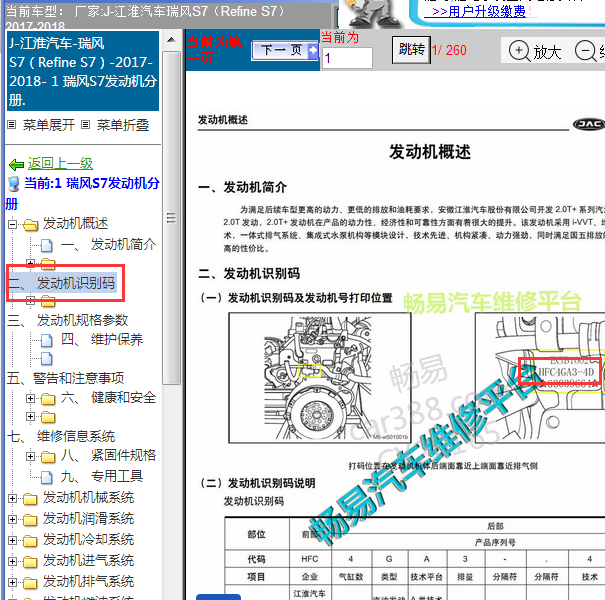Select 九、专用工具 tree item
The height and width of the screenshot is (600, 605).
(x=102, y=477)
